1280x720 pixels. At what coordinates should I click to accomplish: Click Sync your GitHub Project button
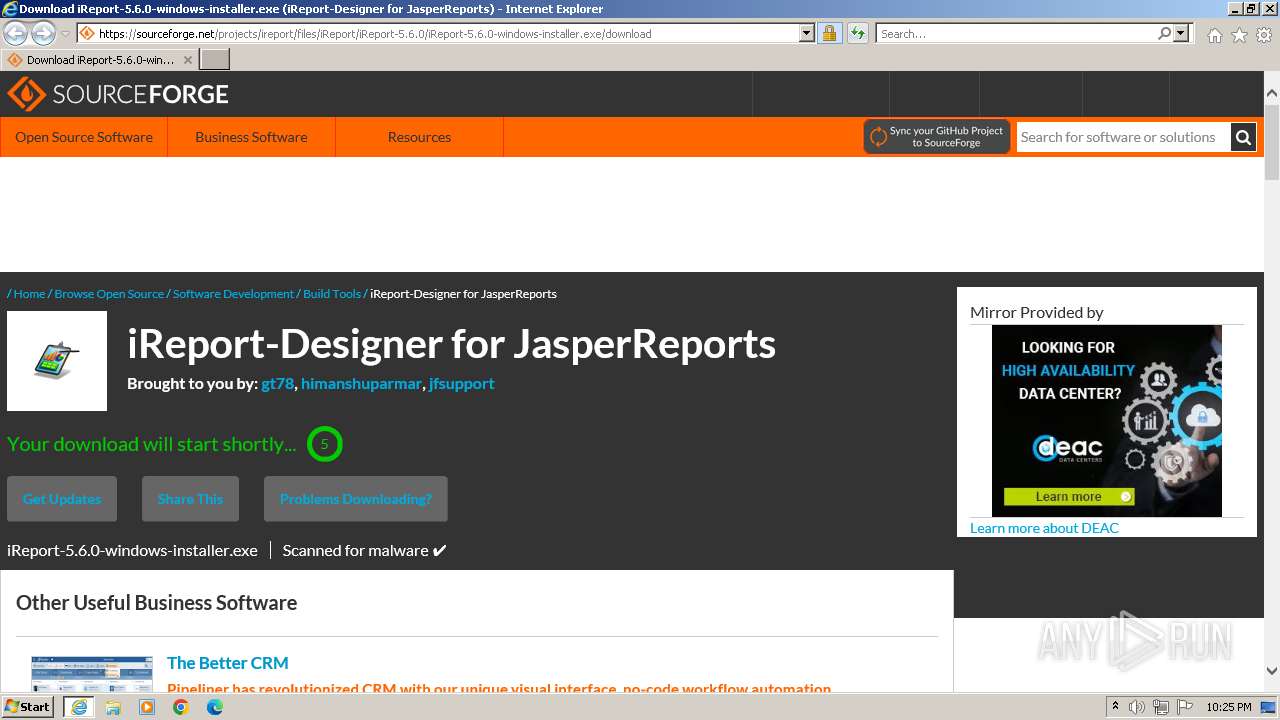937,137
